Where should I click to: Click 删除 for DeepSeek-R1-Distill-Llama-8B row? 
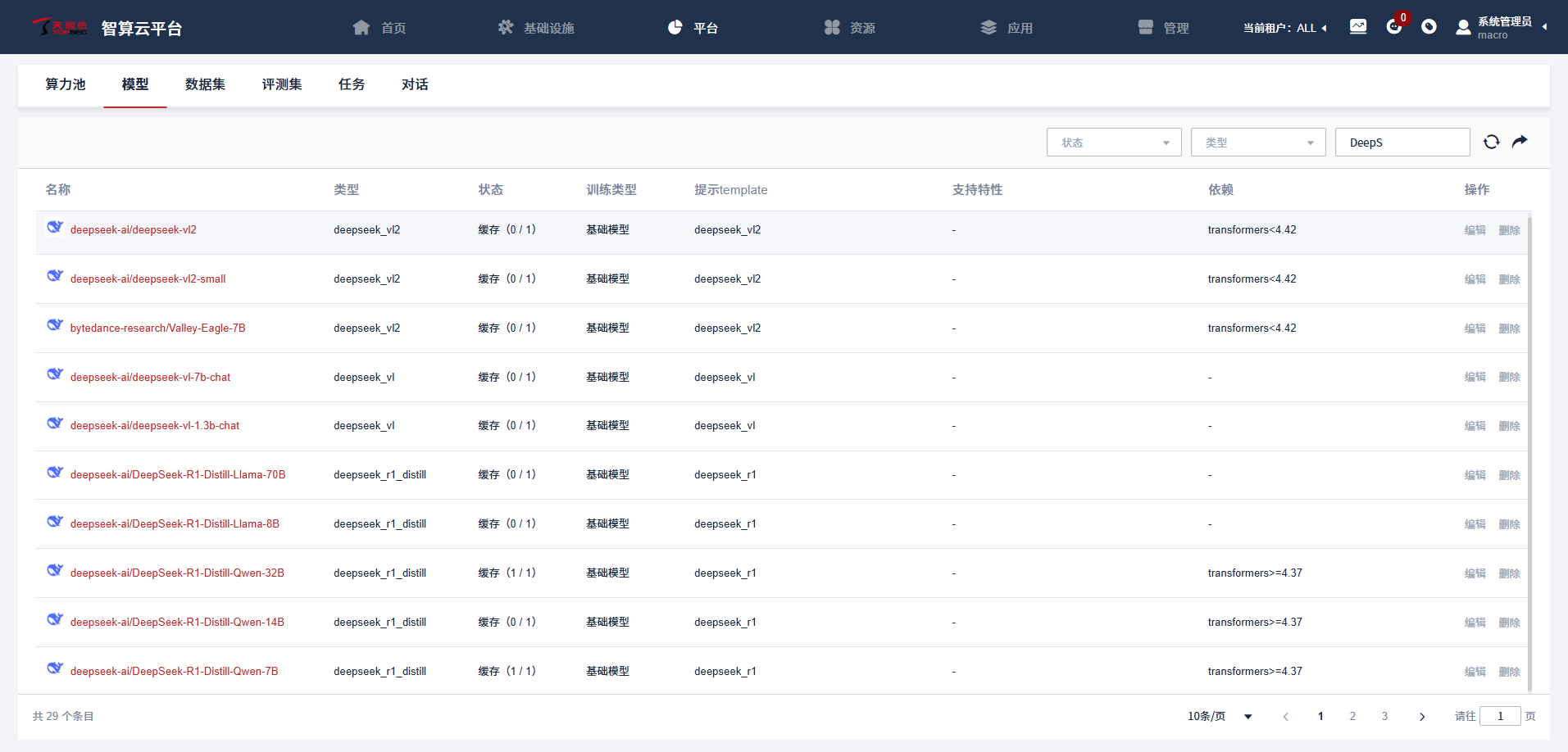click(1509, 524)
